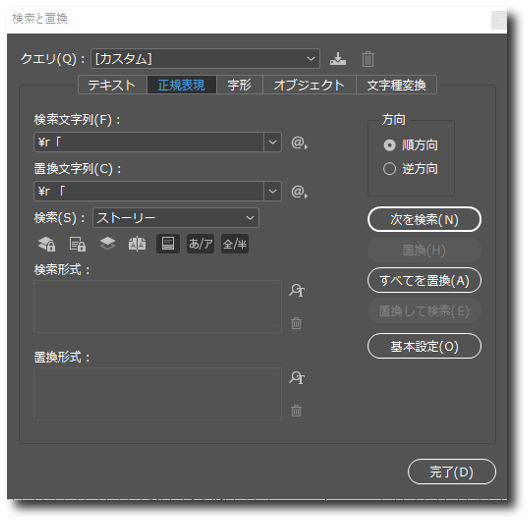Save the current query icon
The height and width of the screenshot is (523, 530).
(338, 59)
